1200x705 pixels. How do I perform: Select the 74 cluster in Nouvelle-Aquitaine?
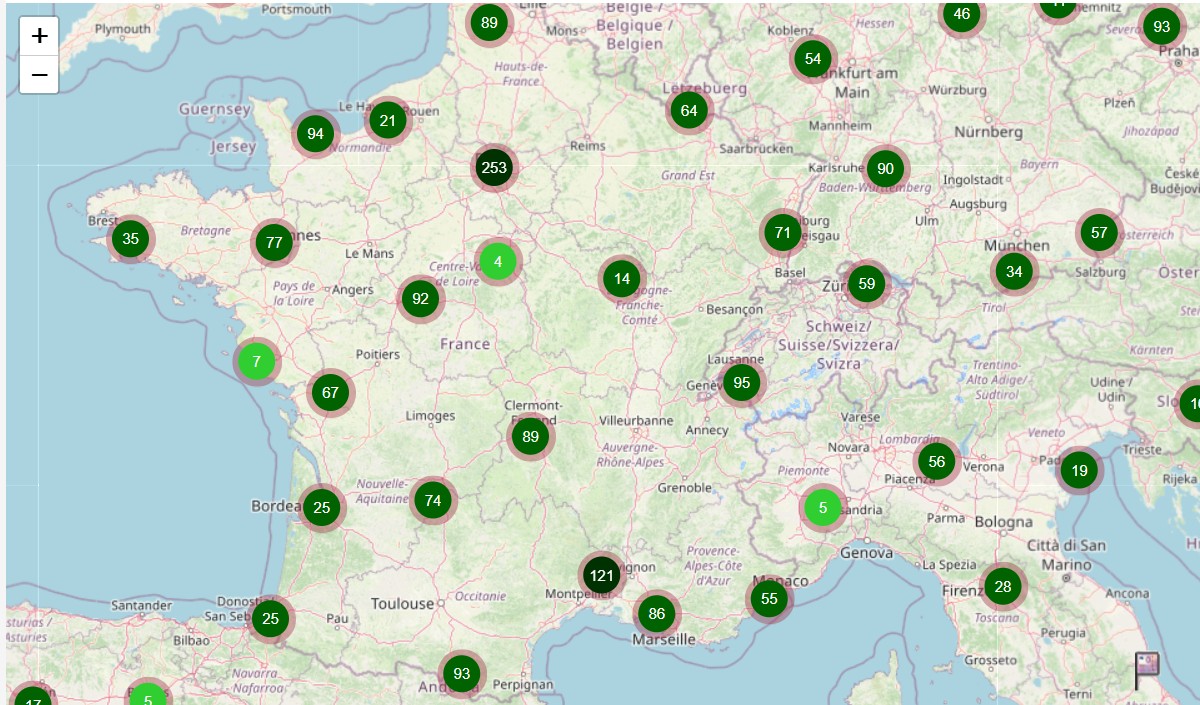pos(433,501)
